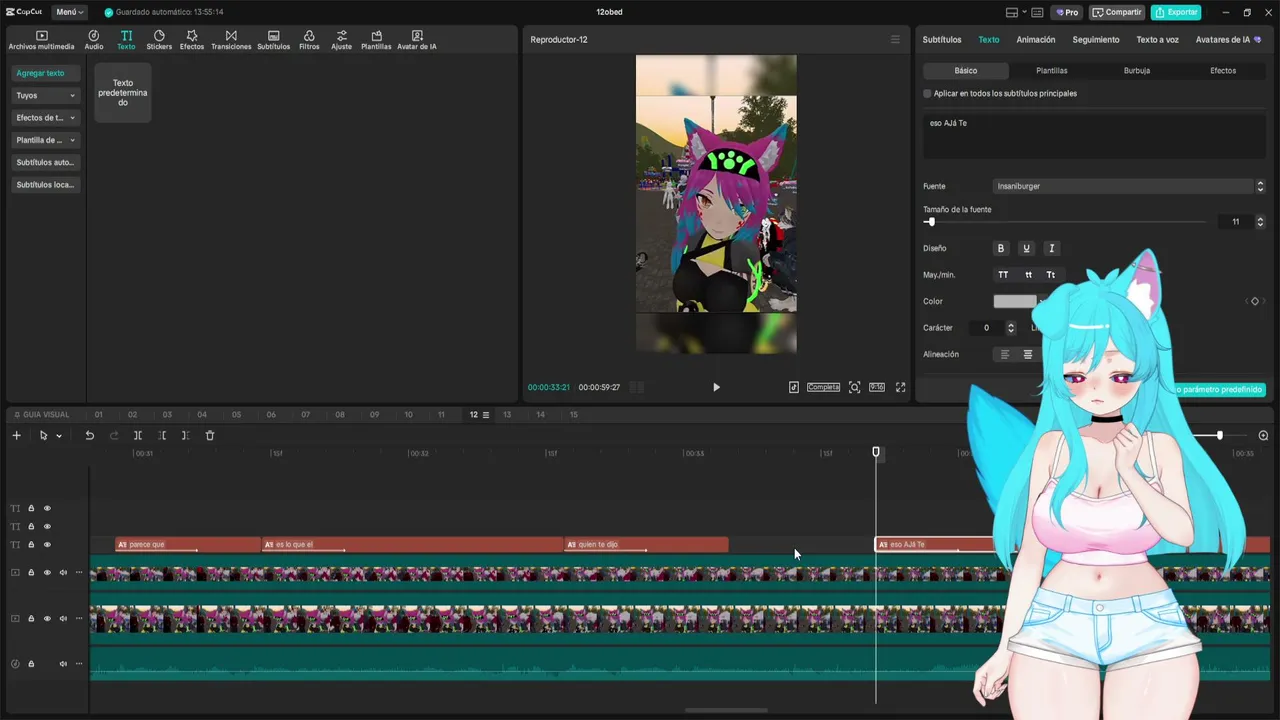Screen dimensions: 1280x720
Task: Select the Agregar texto option
Action: click(46, 73)
